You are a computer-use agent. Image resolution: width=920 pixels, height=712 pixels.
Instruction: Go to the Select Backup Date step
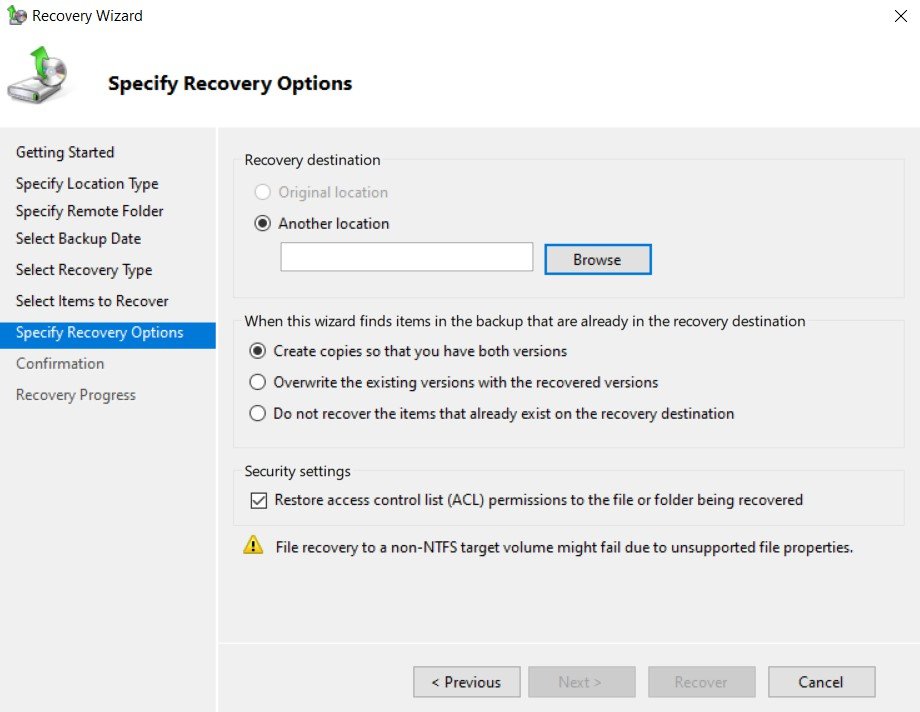pyautogui.click(x=78, y=239)
